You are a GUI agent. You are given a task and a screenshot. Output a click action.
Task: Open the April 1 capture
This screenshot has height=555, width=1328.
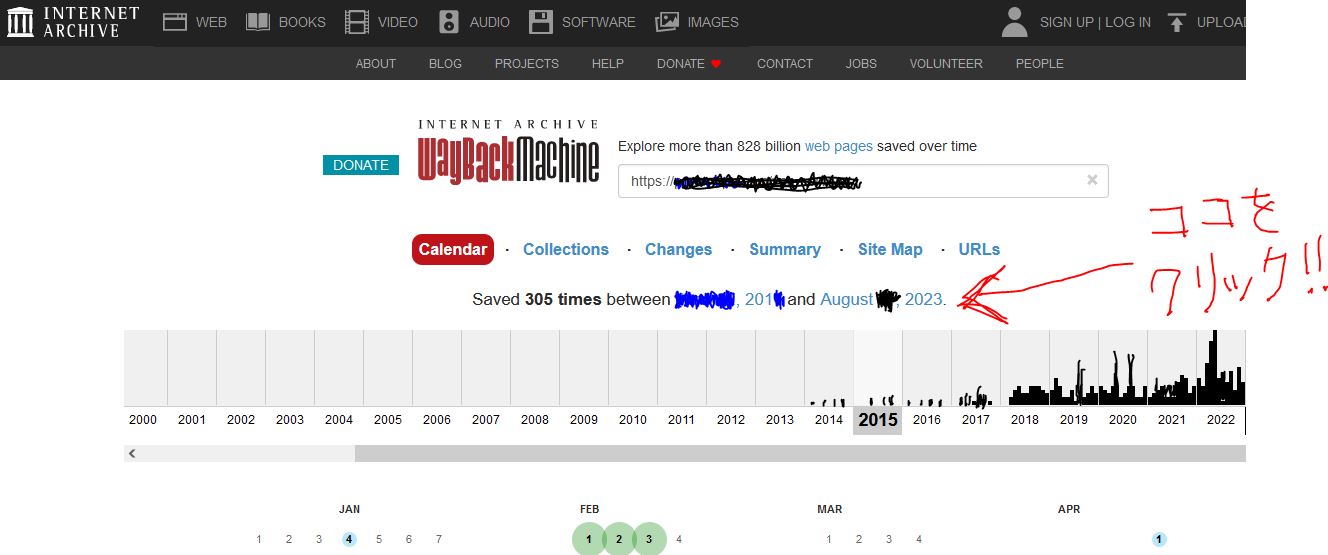coord(1159,539)
